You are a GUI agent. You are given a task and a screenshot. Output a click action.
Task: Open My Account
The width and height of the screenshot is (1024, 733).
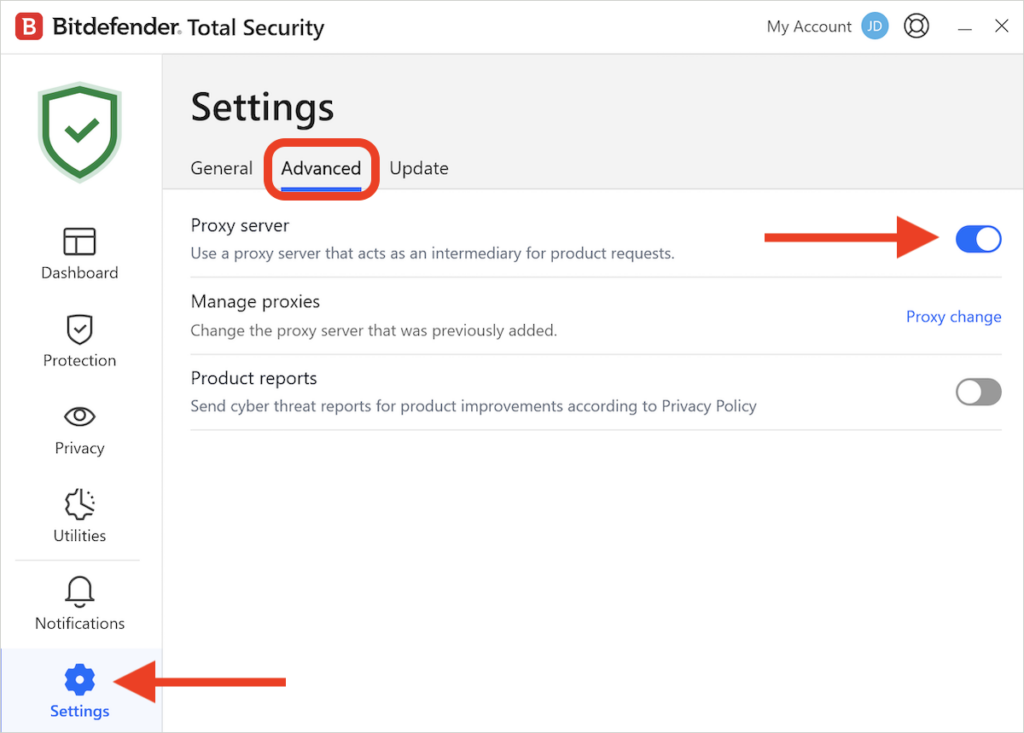808,26
